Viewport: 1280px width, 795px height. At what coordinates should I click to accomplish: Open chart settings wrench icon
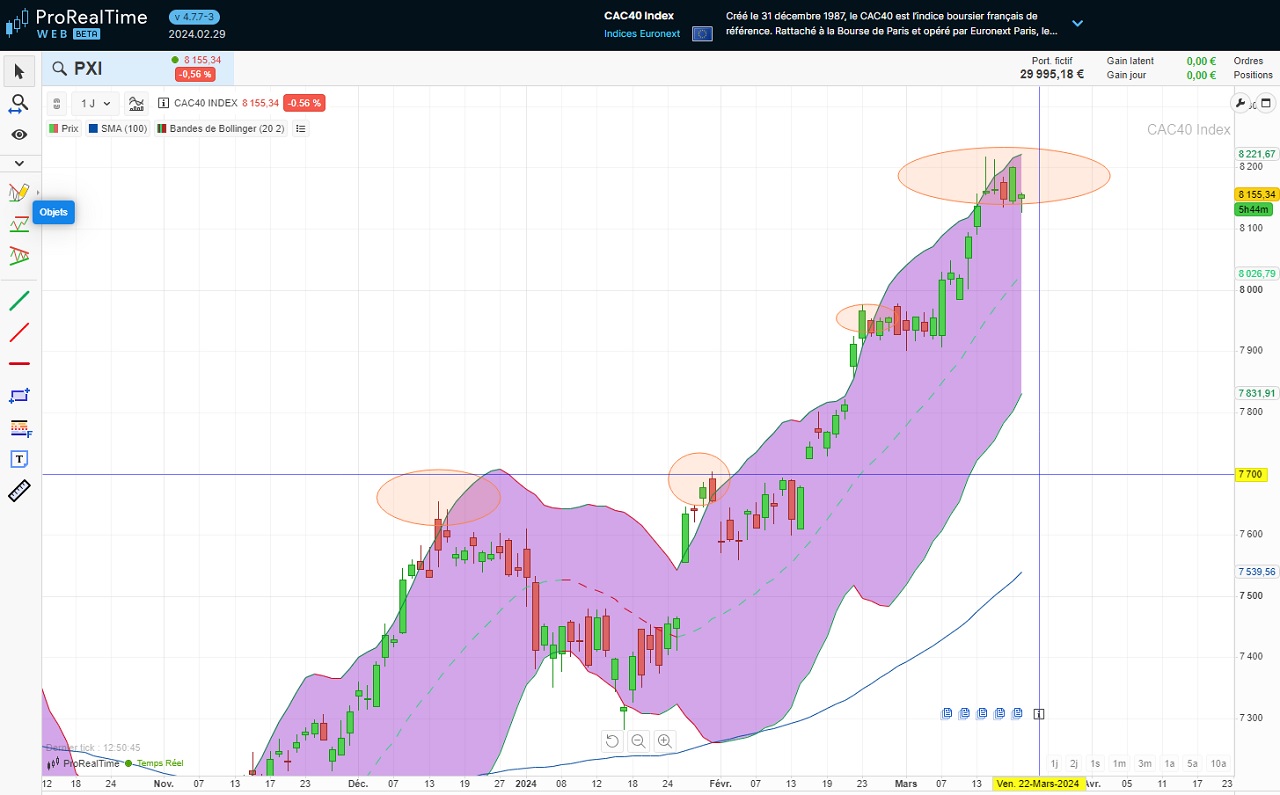point(1241,103)
